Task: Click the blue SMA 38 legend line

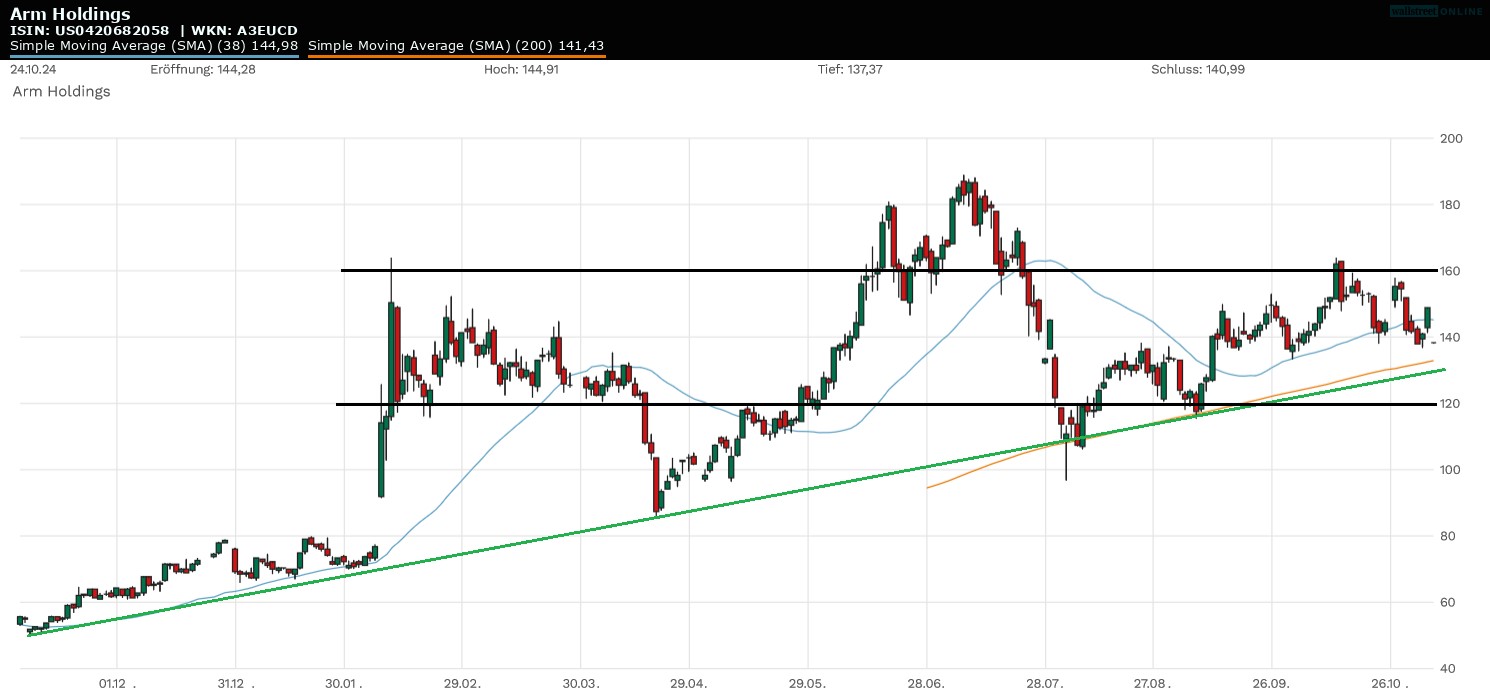Action: coord(154,56)
